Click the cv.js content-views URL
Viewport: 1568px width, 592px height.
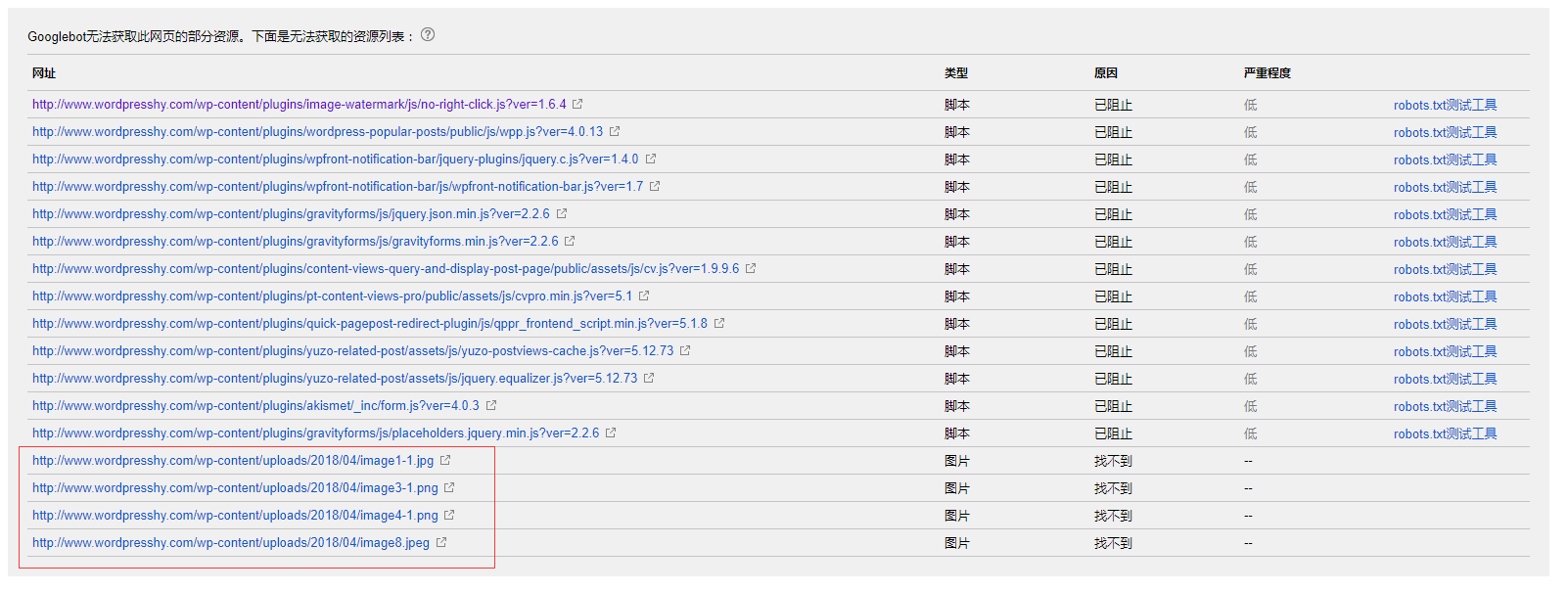[x=385, y=269]
